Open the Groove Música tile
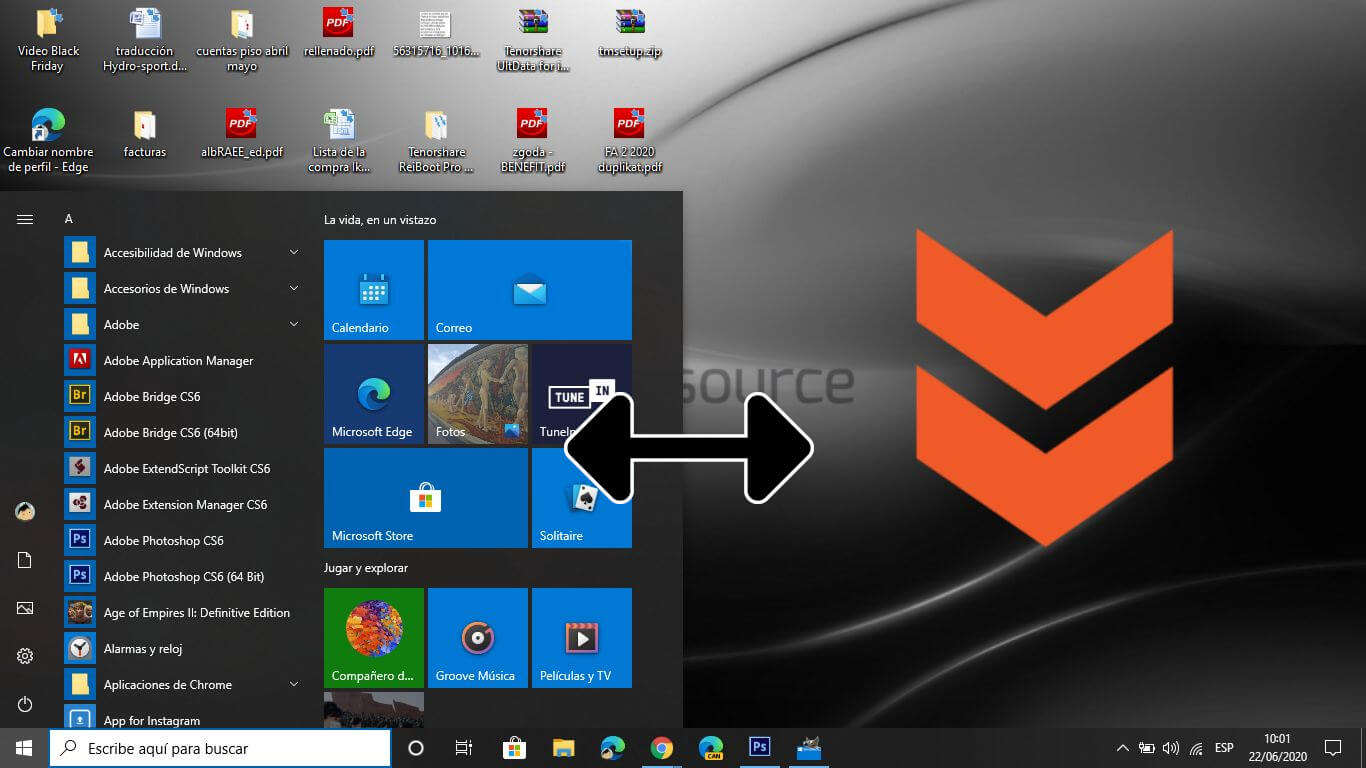 pos(478,638)
